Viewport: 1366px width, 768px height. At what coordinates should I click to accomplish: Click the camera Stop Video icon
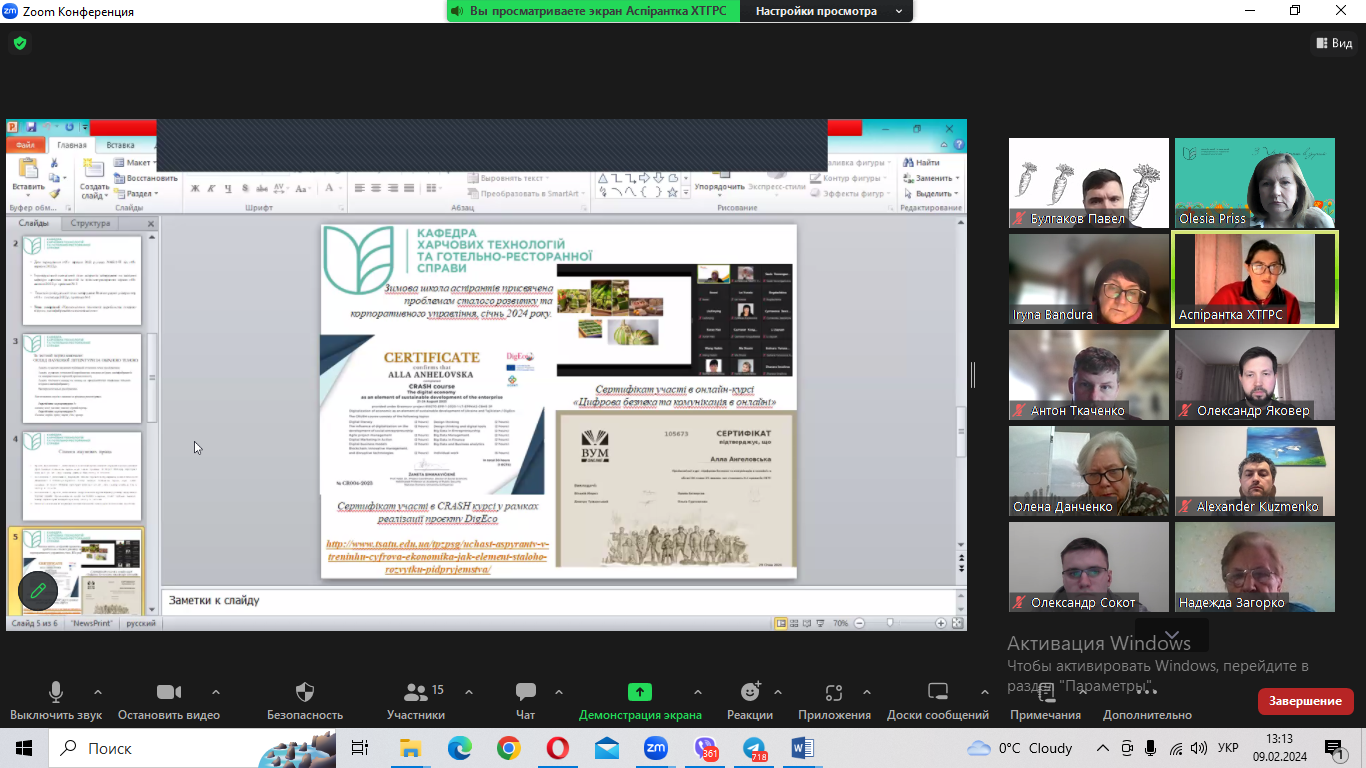(169, 692)
